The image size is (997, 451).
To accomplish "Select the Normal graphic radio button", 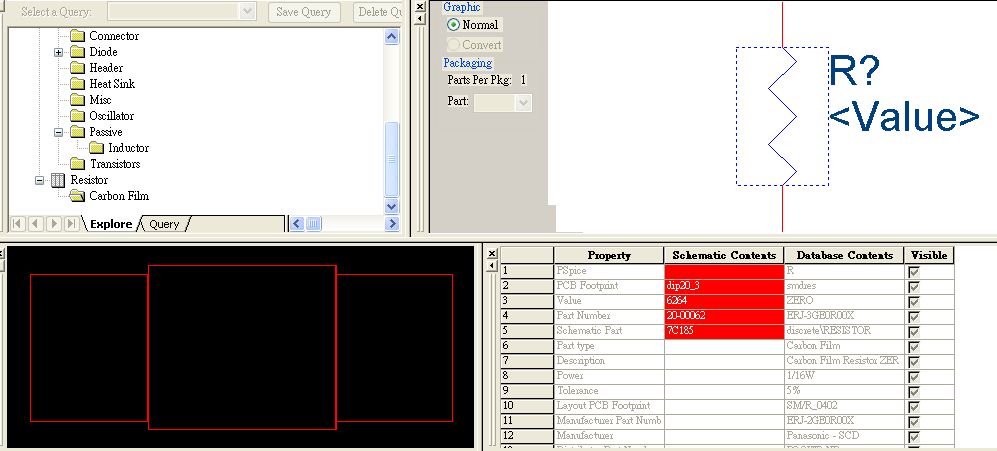I will tap(453, 25).
